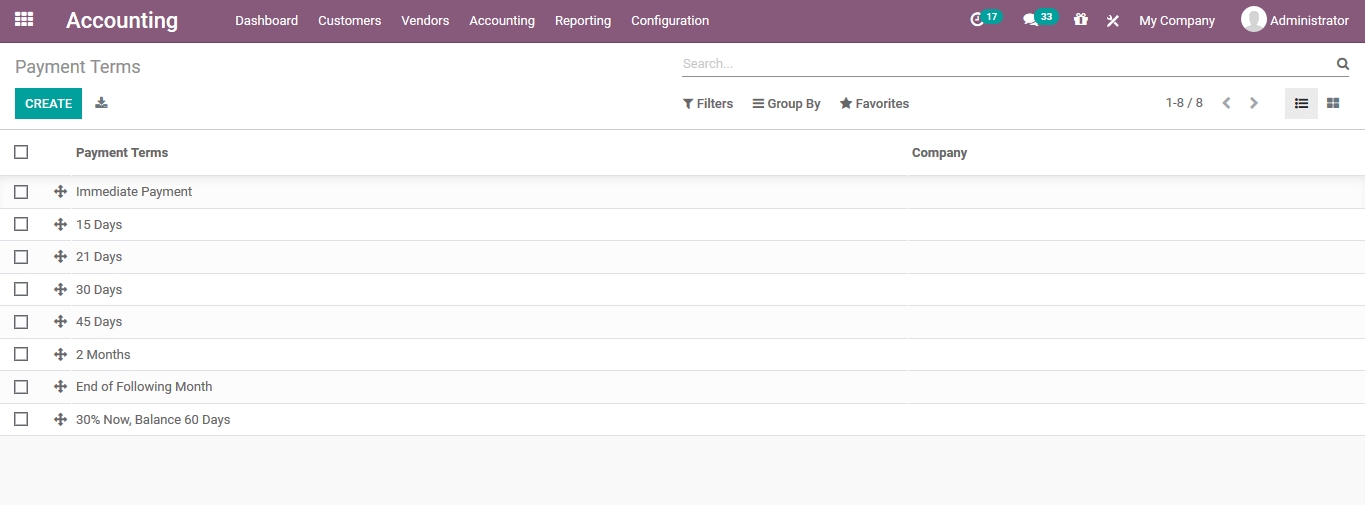
Task: Select the Immediate Payment row checkbox
Action: [x=21, y=192]
